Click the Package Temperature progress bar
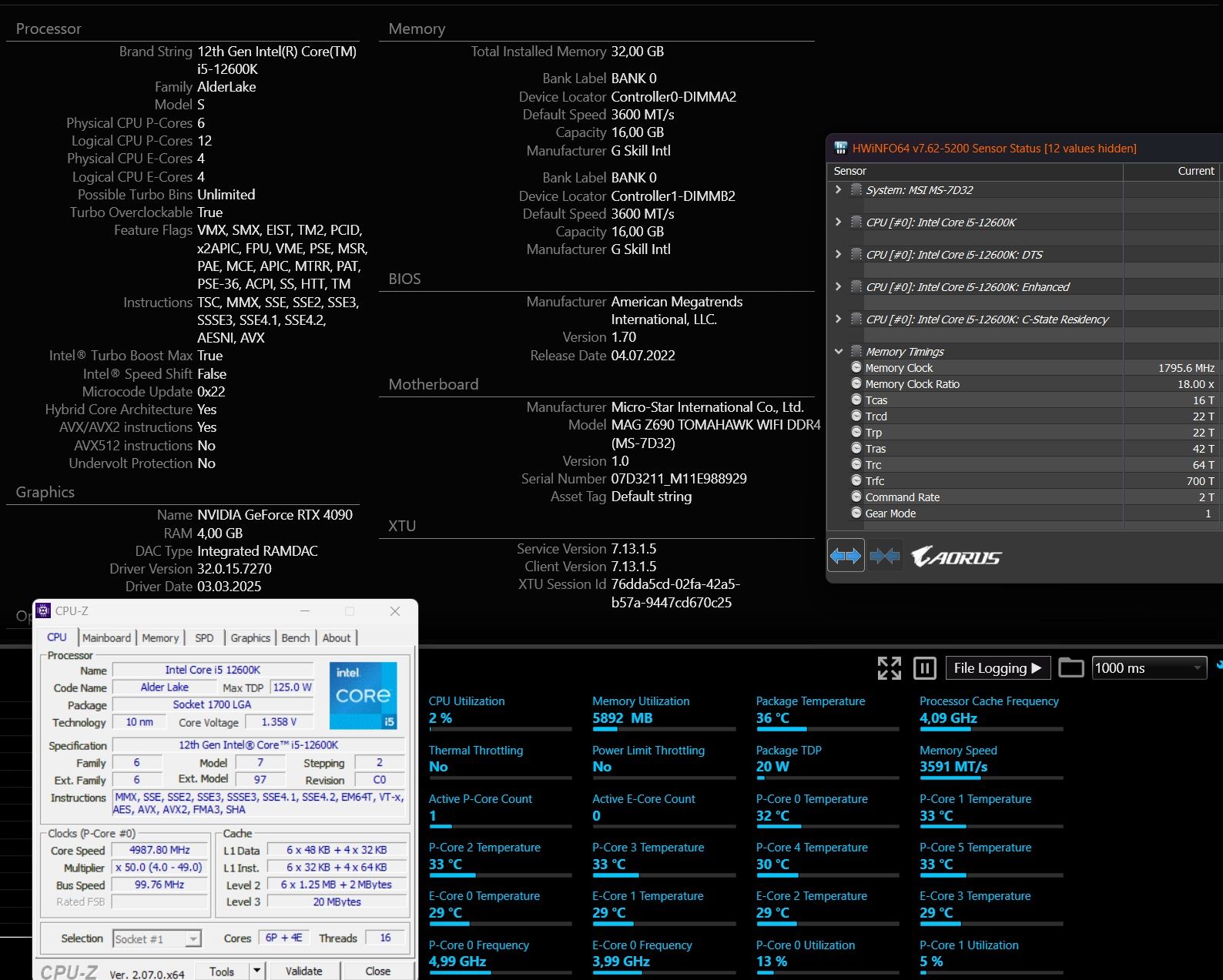The height and width of the screenshot is (980, 1223). [827, 729]
